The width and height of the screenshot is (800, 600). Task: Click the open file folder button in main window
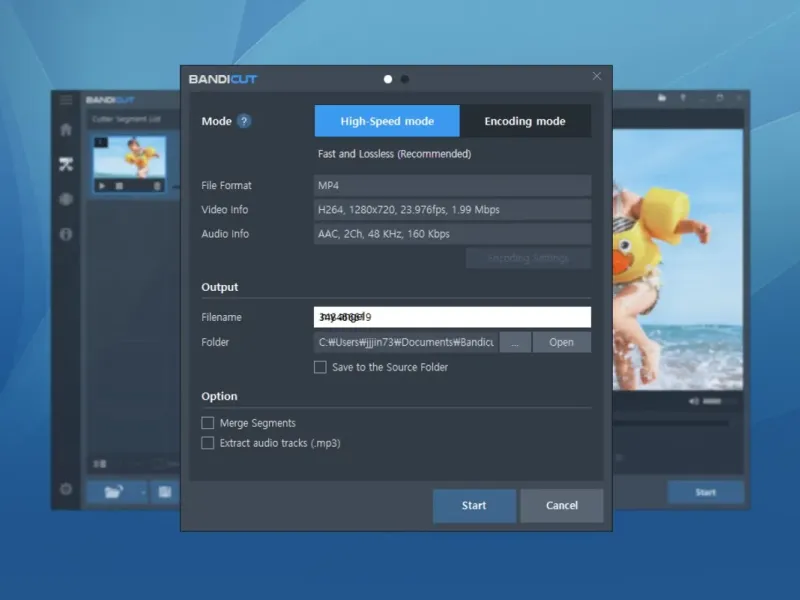point(113,492)
